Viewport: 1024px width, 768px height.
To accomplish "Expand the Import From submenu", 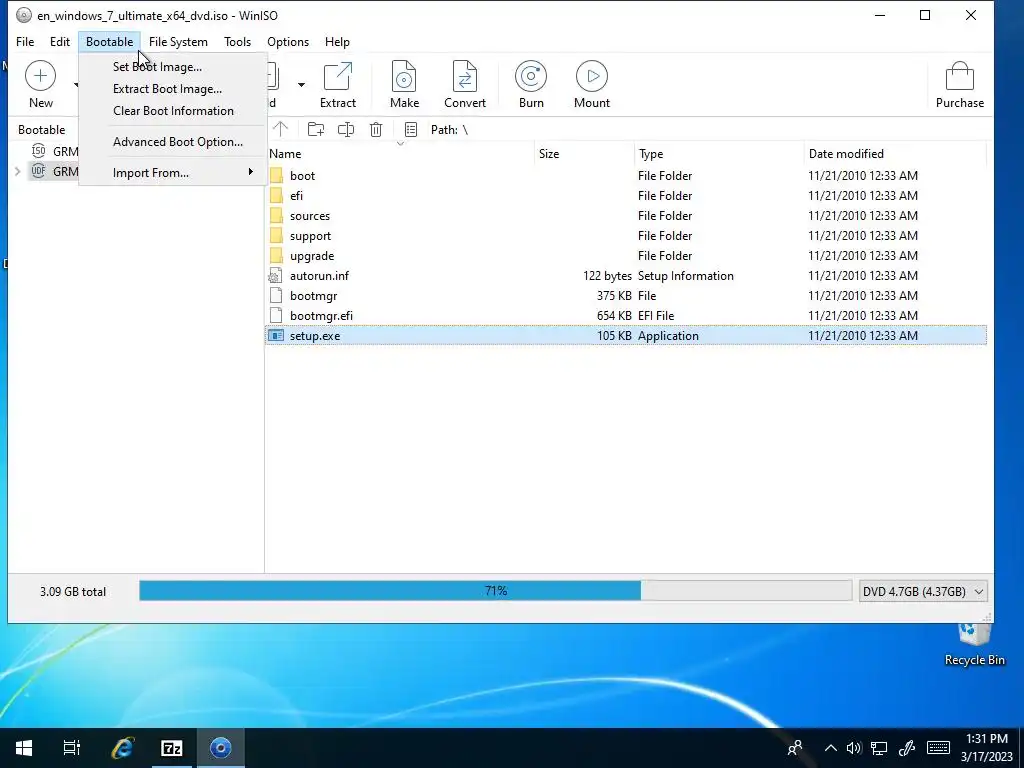I will tap(173, 172).
